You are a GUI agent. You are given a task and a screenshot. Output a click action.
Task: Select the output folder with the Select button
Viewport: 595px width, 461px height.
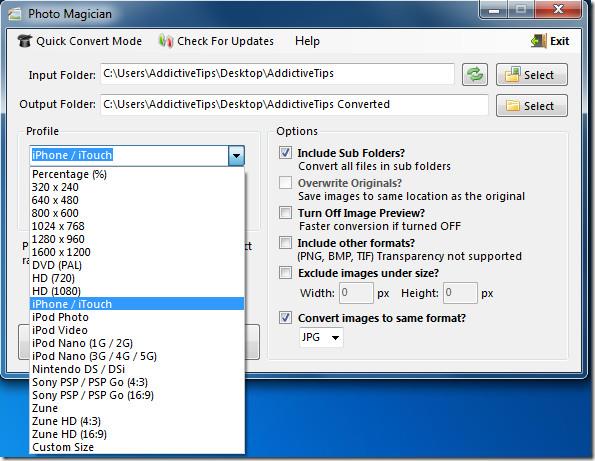tap(532, 105)
